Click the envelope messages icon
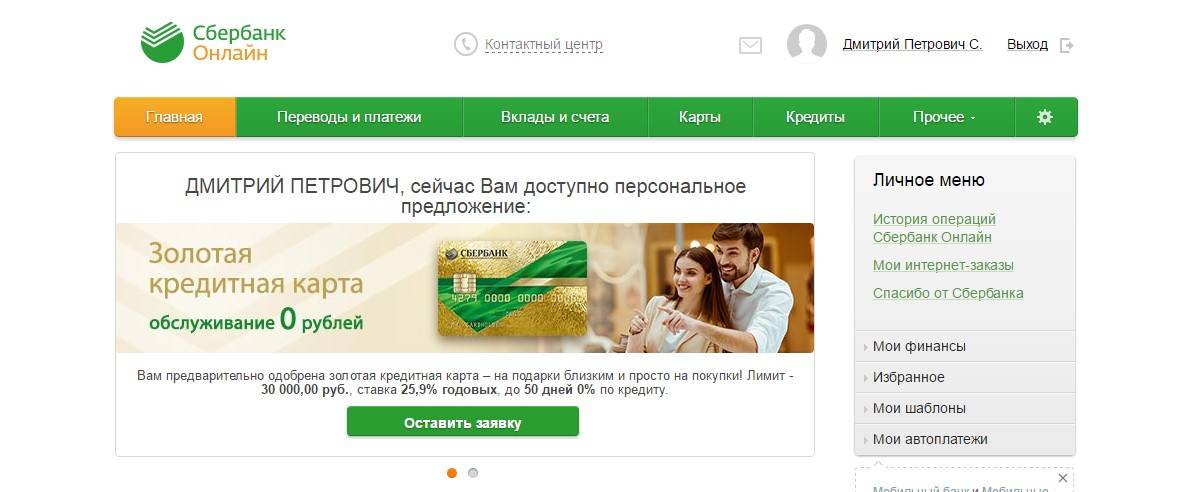This screenshot has height=492, width=1182. coord(750,45)
